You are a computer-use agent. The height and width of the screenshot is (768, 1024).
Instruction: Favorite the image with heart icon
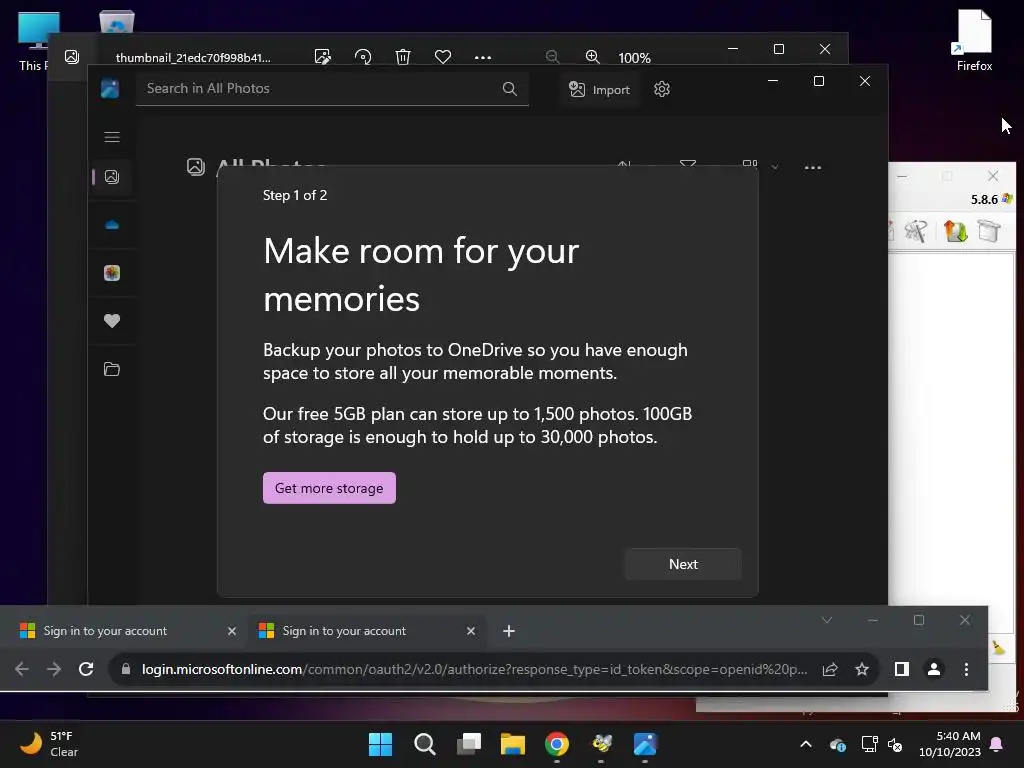pyautogui.click(x=443, y=57)
